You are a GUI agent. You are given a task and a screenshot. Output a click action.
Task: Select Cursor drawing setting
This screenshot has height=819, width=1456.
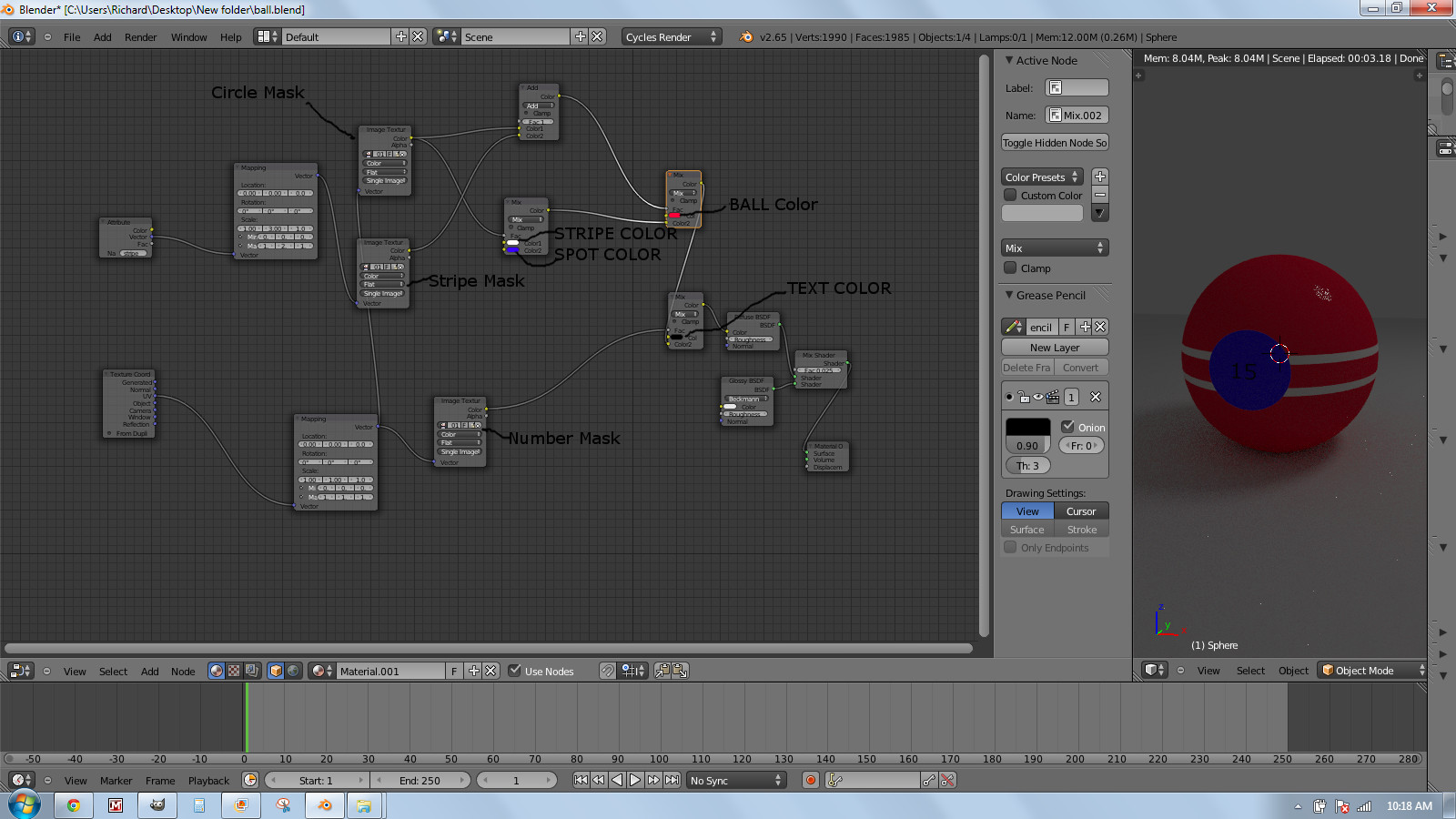tap(1081, 511)
